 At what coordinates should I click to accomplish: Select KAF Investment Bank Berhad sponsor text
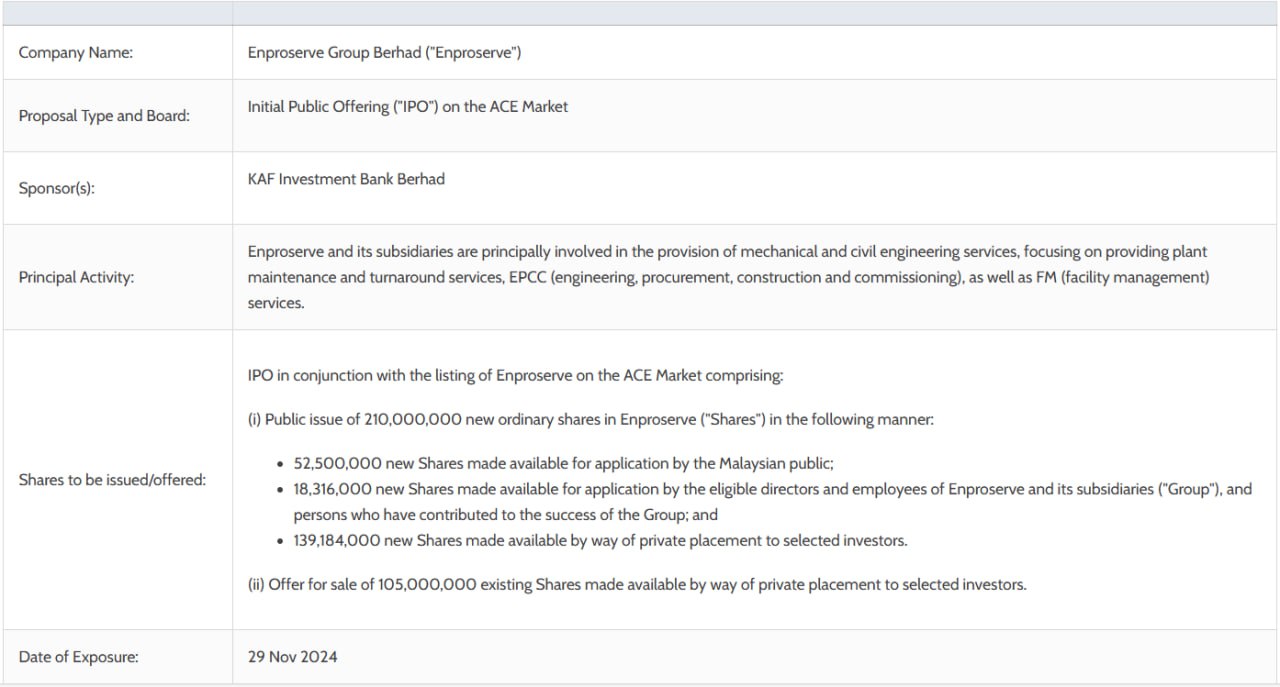(x=346, y=179)
